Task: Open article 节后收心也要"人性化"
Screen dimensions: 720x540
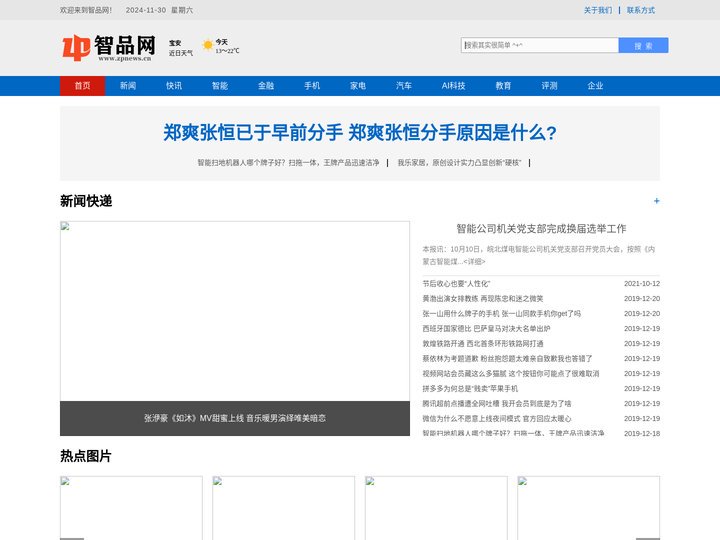Action: [x=456, y=284]
